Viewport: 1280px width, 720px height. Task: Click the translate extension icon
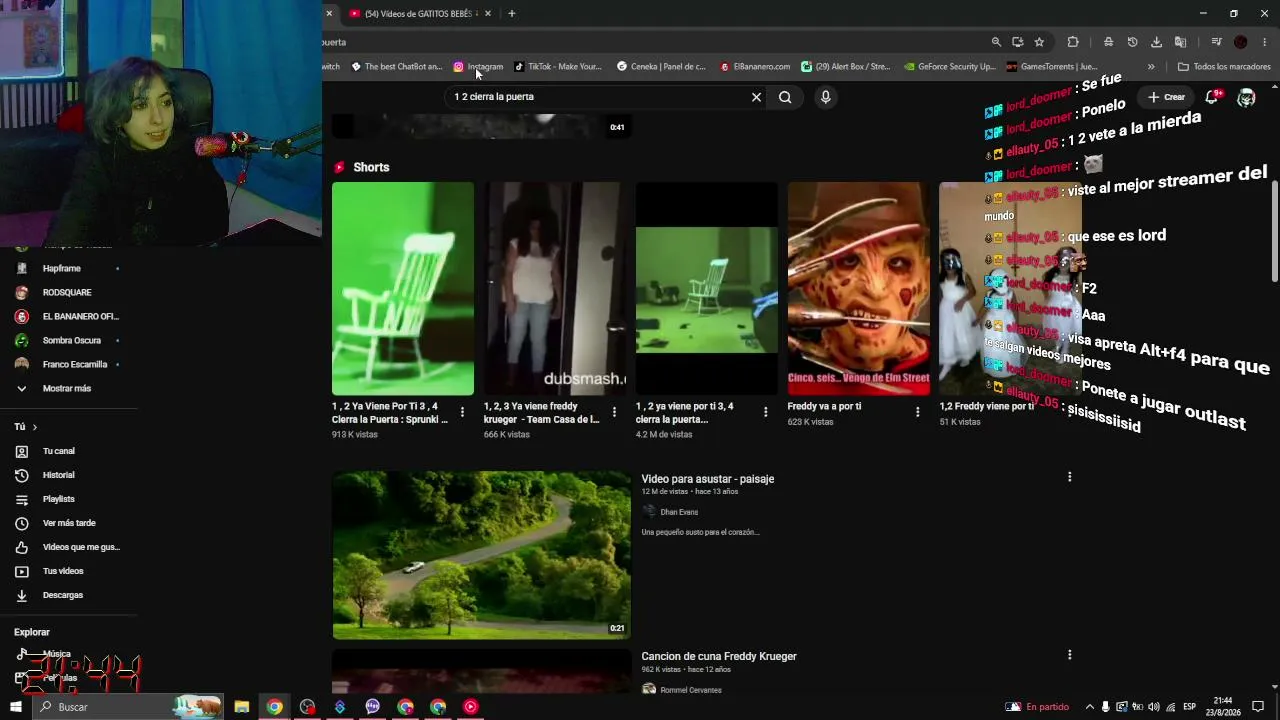(x=1180, y=42)
